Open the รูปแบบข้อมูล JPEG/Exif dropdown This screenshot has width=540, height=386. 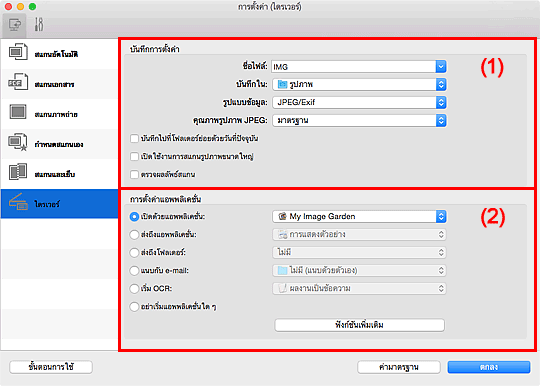[359, 102]
